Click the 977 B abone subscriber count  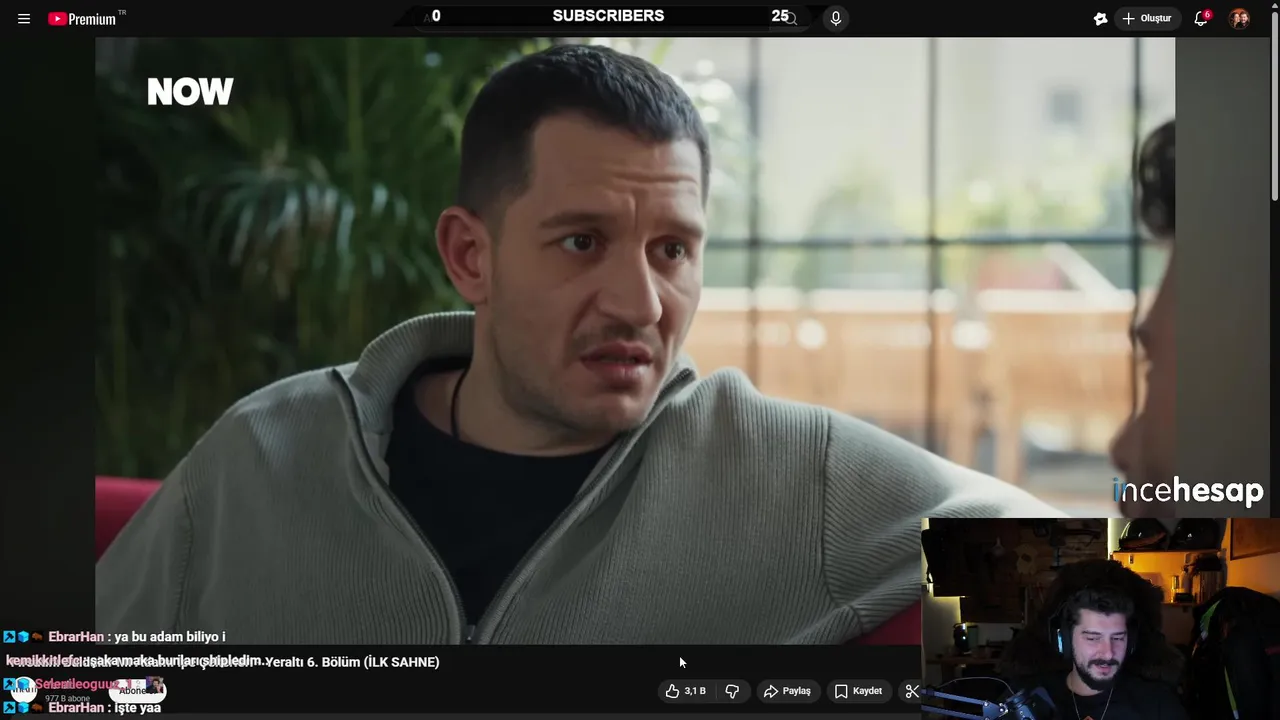coord(67,698)
